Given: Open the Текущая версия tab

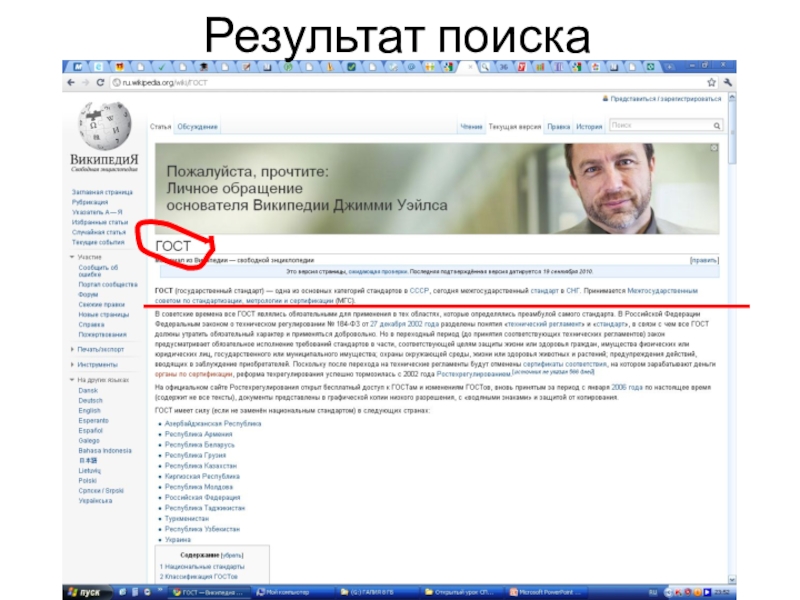Looking at the screenshot, I should click(x=514, y=127).
